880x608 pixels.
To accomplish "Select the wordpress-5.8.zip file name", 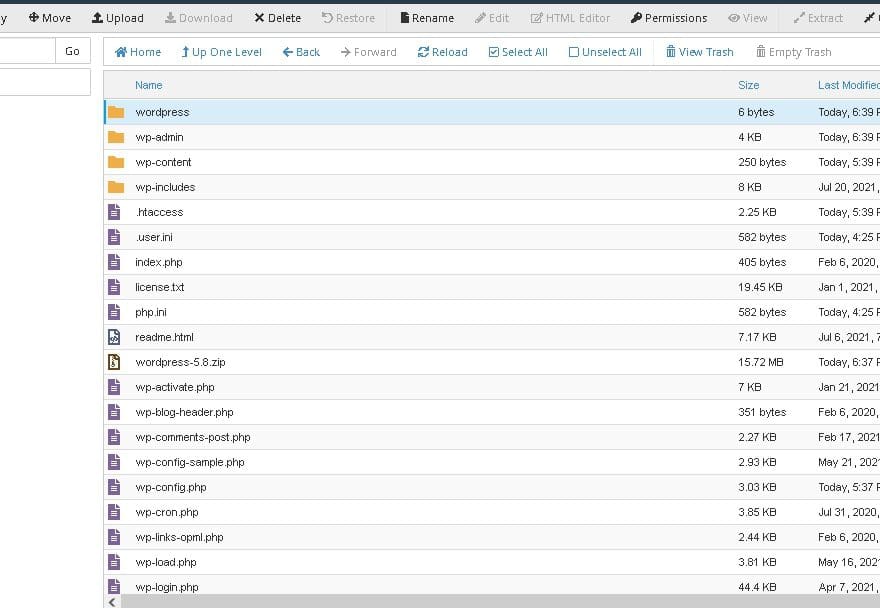I will tap(180, 362).
